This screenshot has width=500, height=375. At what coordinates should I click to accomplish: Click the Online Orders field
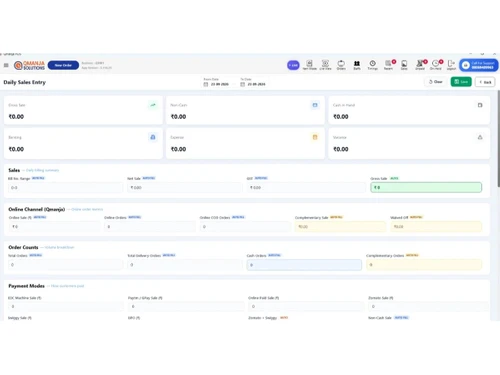(x=150, y=227)
